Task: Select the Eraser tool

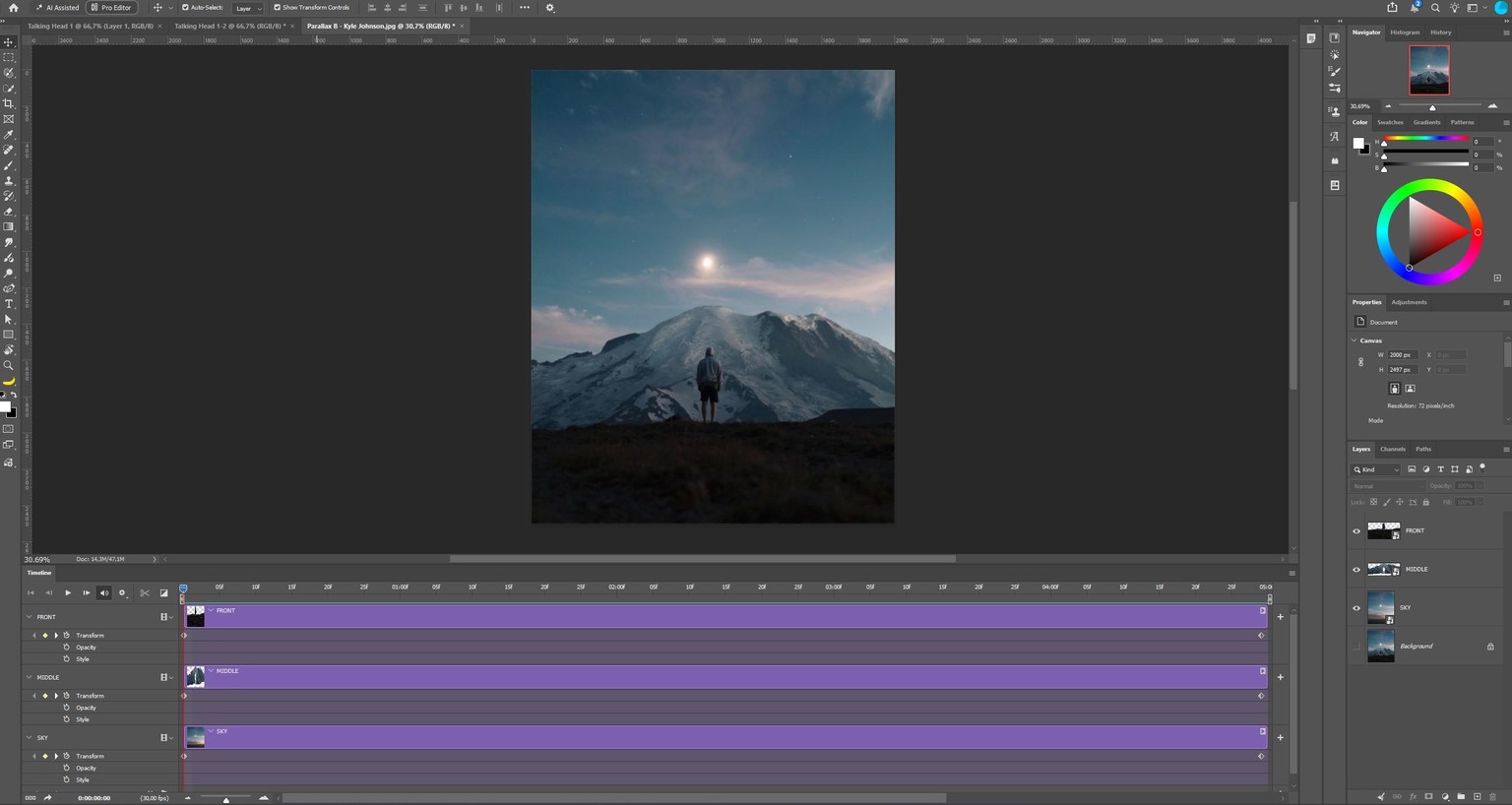Action: click(9, 212)
